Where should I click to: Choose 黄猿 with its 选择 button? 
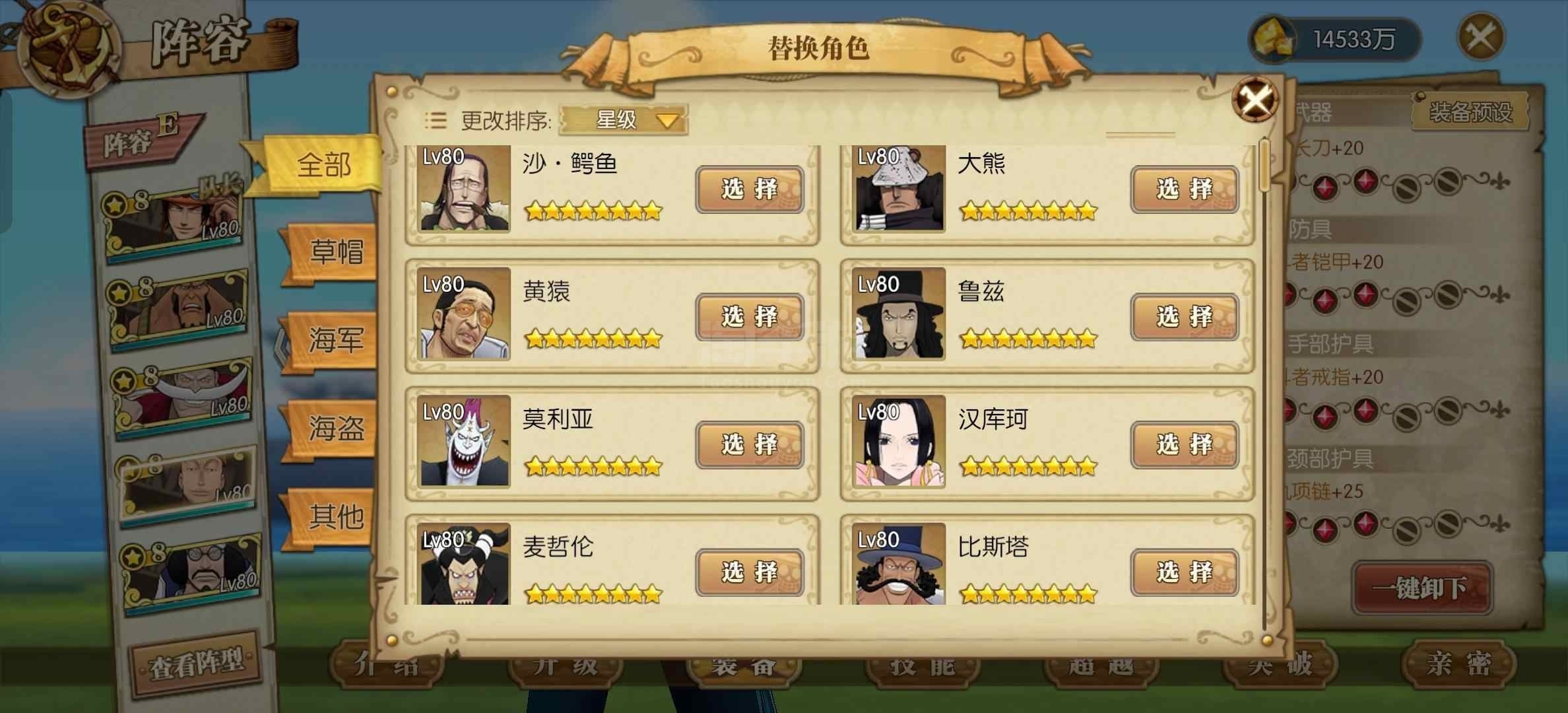tap(750, 317)
